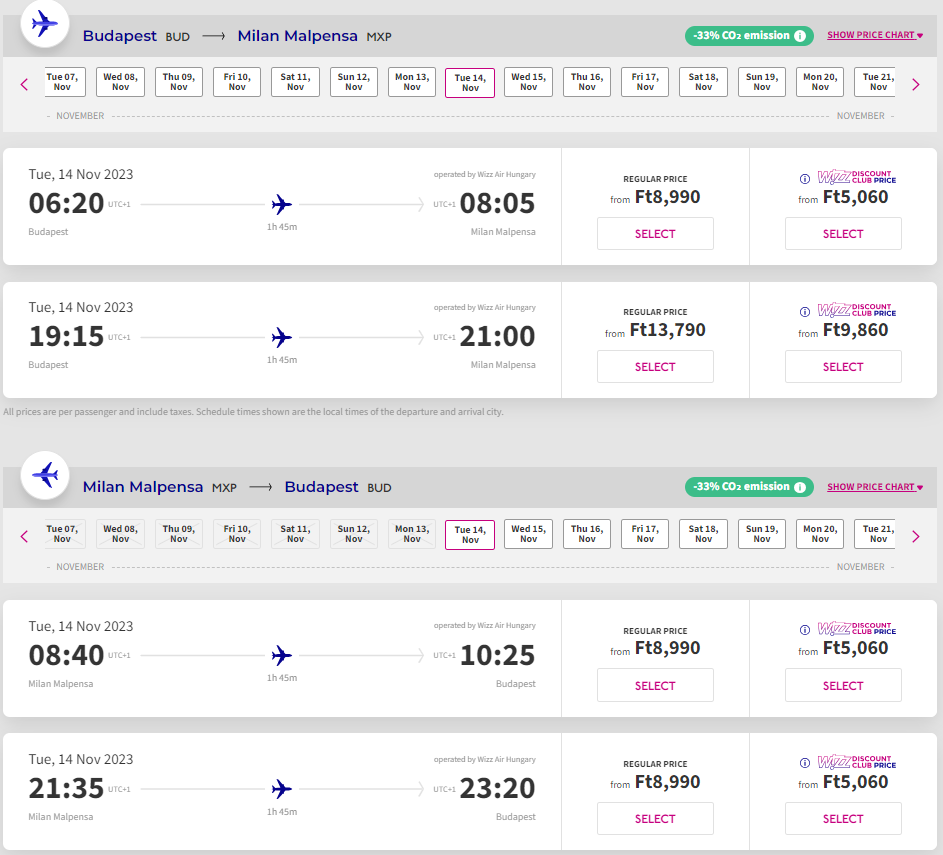Image resolution: width=943 pixels, height=855 pixels.
Task: Select Discount Club price for 06:20 flight
Action: 843,234
